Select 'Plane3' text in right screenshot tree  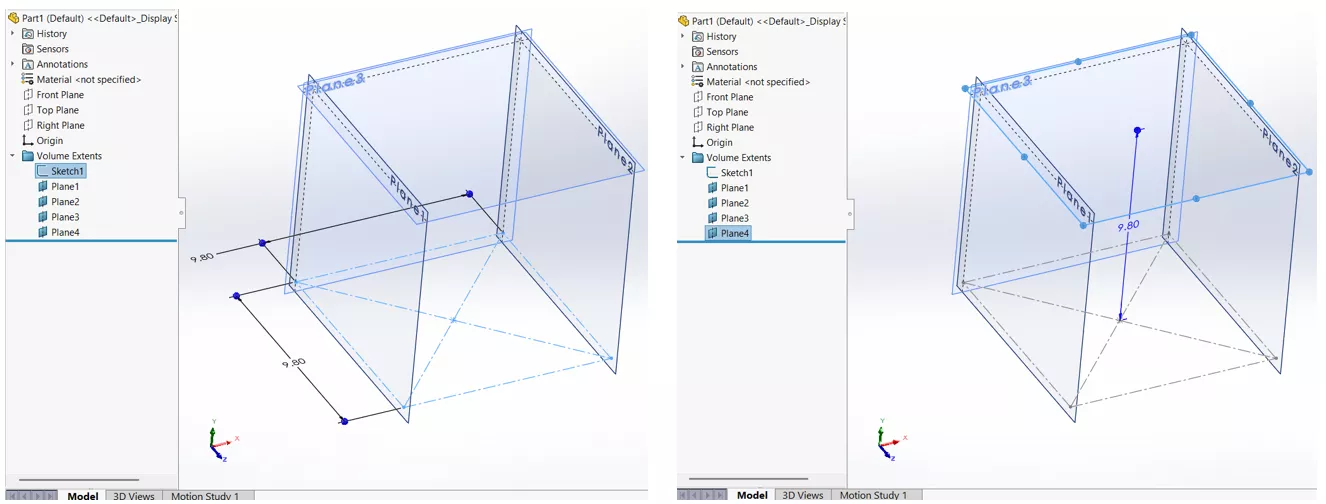pyautogui.click(x=736, y=218)
